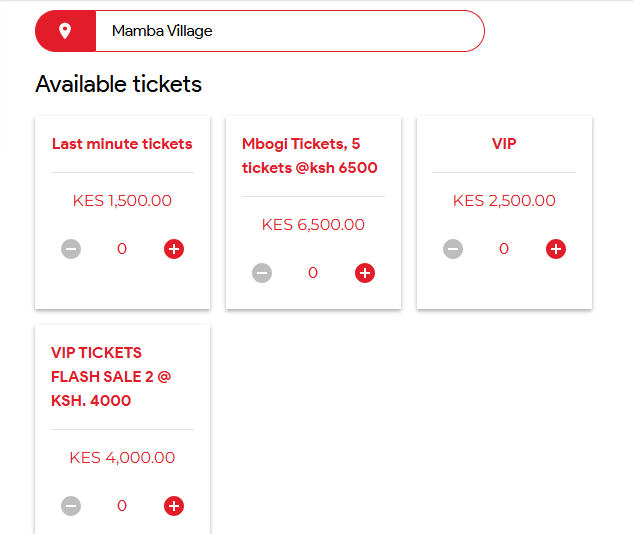Click the Mbogi Tickets card title
Image resolution: width=633 pixels, height=534 pixels.
point(310,156)
